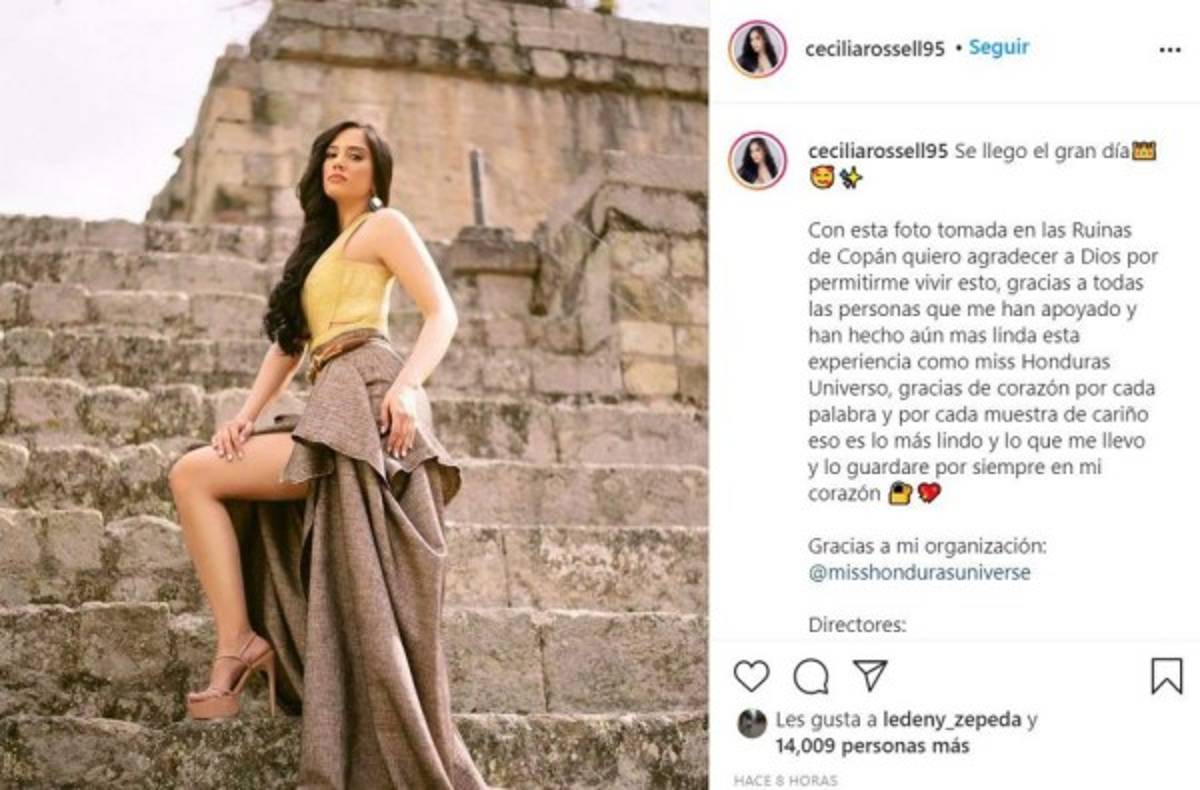The width and height of the screenshot is (1200, 790).
Task: Open ceciliarossell95 username in post header
Action: [x=875, y=49]
